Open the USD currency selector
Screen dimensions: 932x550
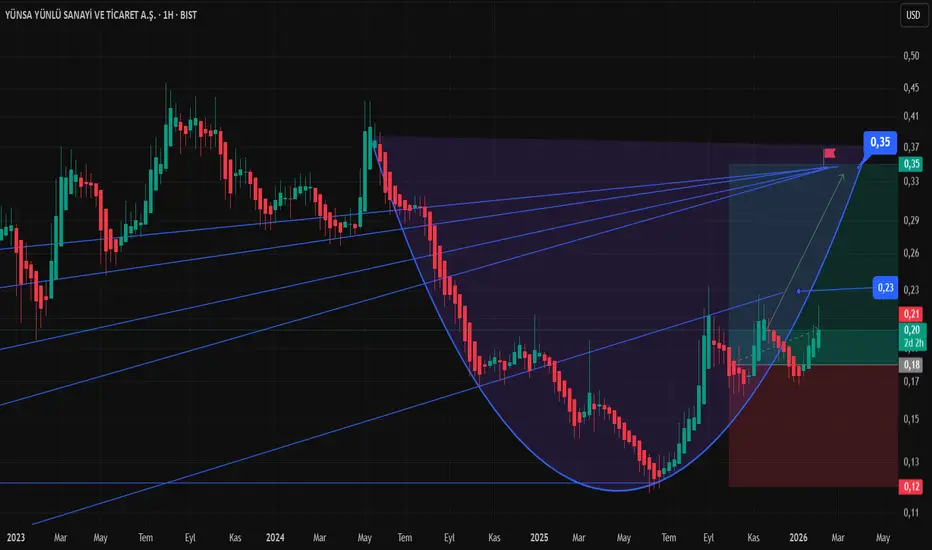click(913, 15)
